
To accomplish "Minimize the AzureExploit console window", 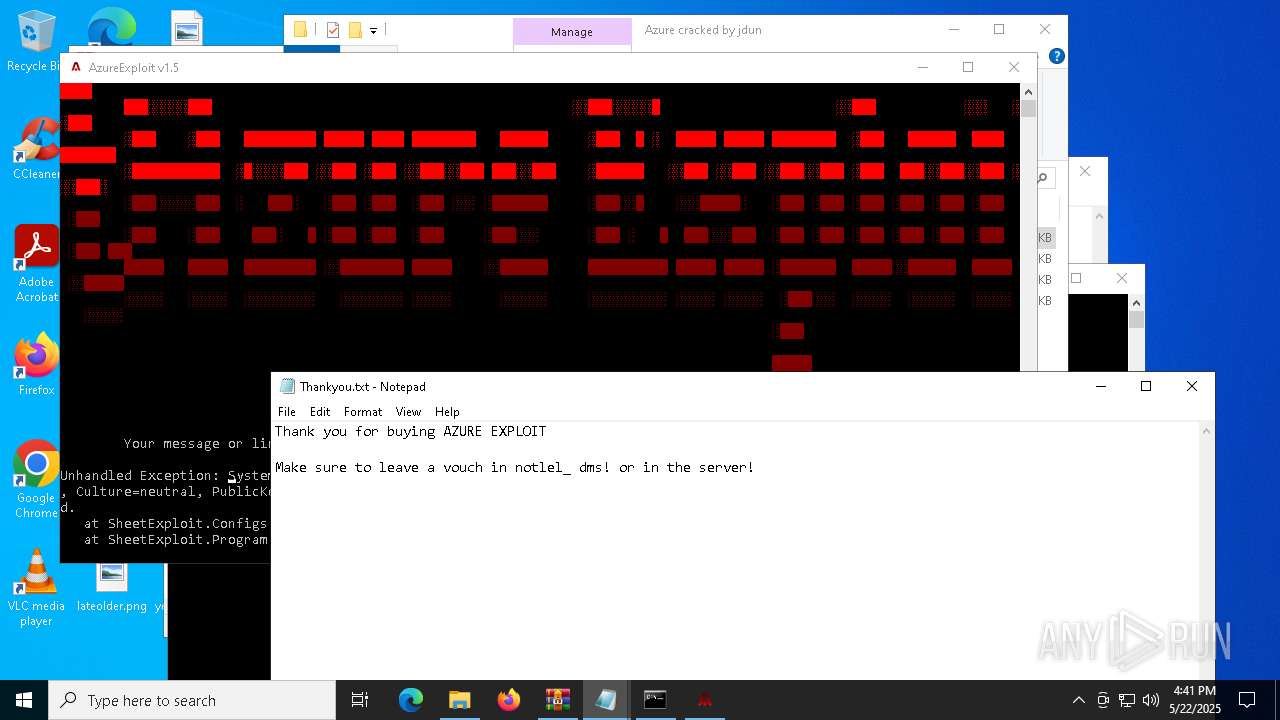I will (x=922, y=67).
